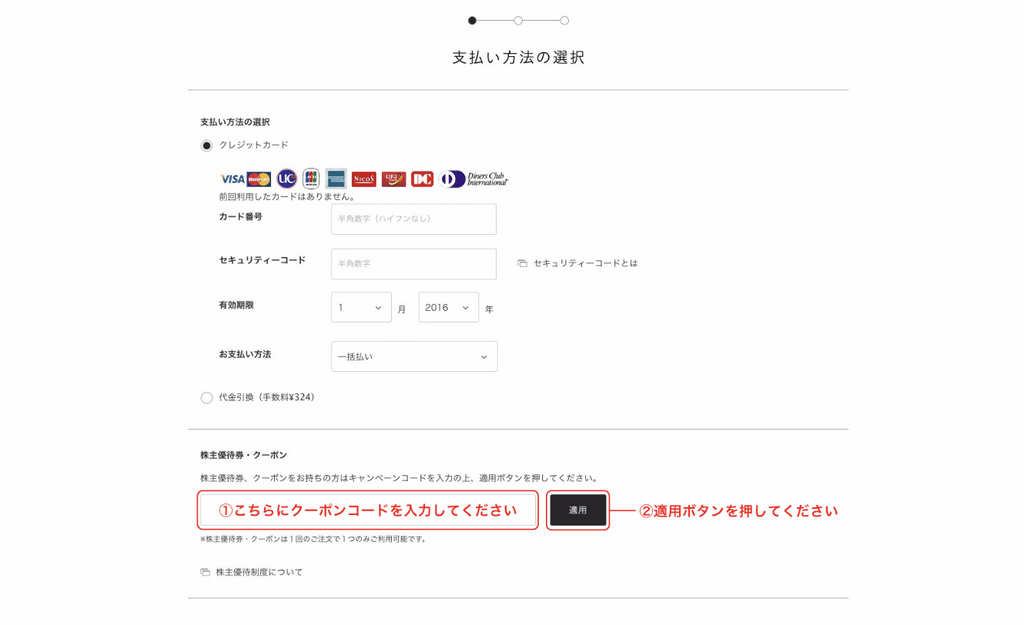Click the card icon beside セキュリティーコードとは
Viewport: 1024px width, 625px height.
coord(522,263)
